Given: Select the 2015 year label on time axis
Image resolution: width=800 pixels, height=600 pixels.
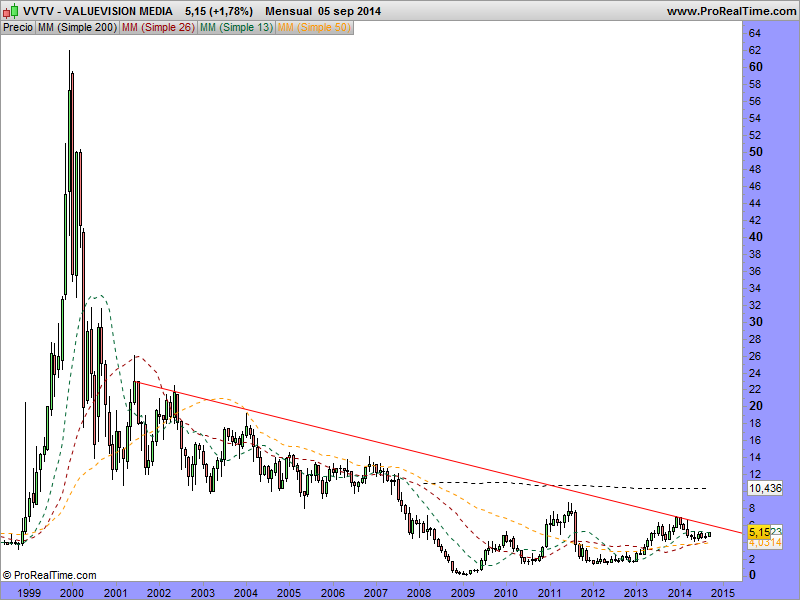Looking at the screenshot, I should pyautogui.click(x=723, y=593).
